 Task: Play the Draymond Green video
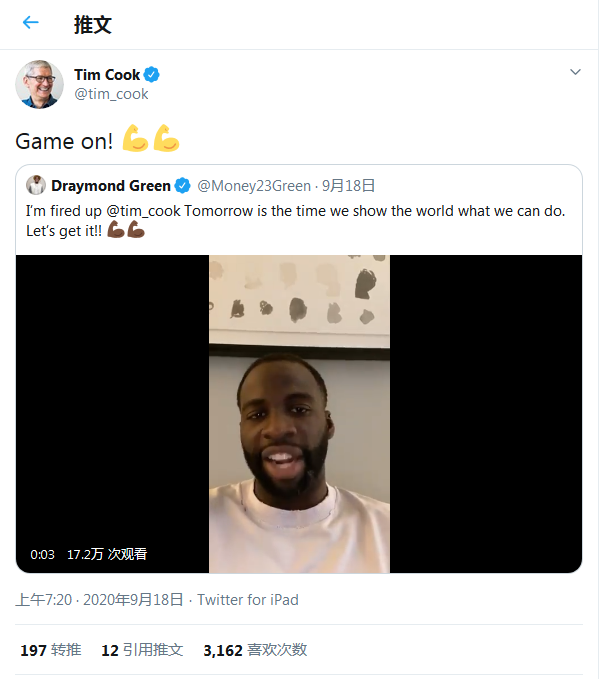(x=299, y=414)
